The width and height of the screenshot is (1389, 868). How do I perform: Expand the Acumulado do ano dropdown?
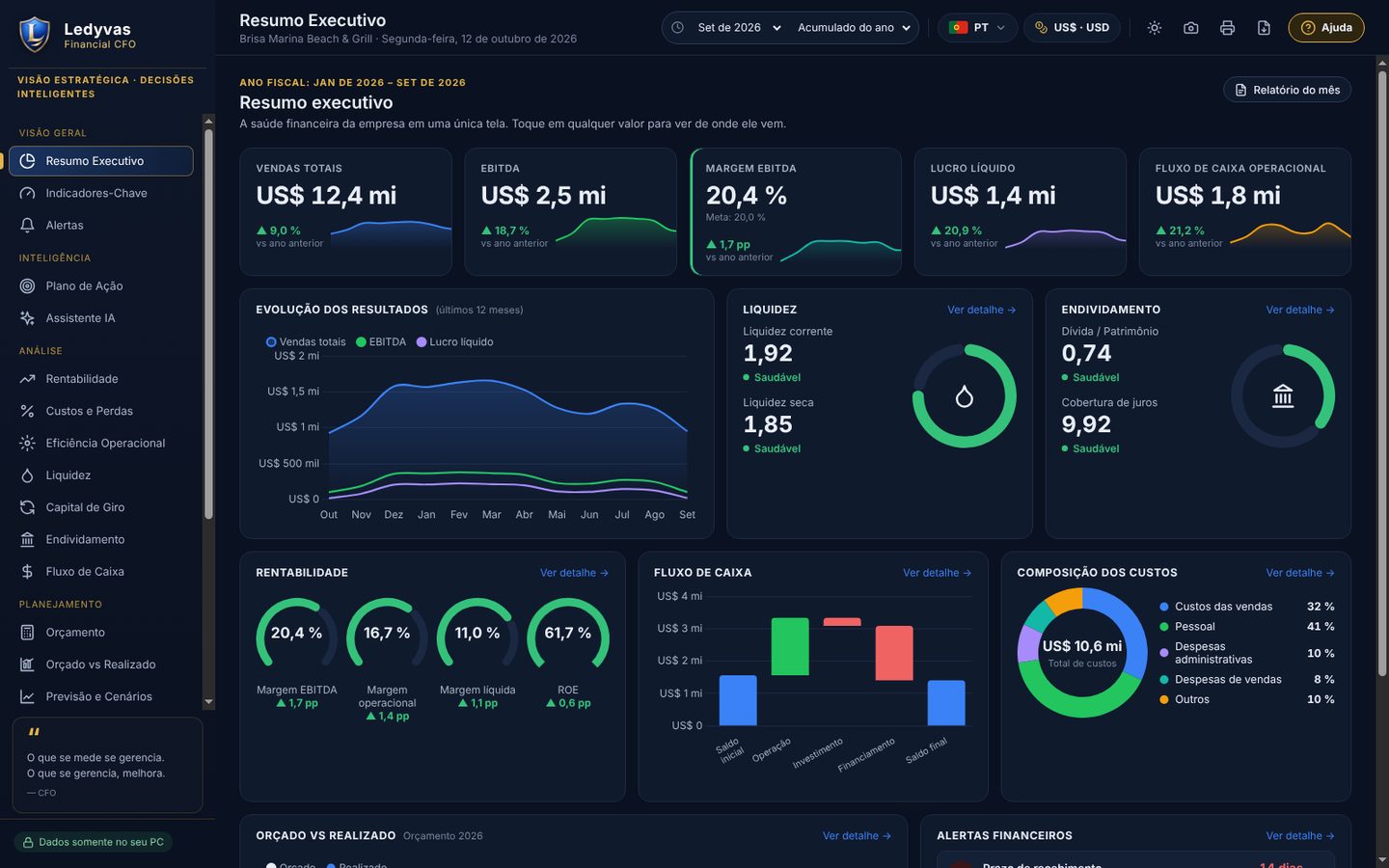click(854, 28)
